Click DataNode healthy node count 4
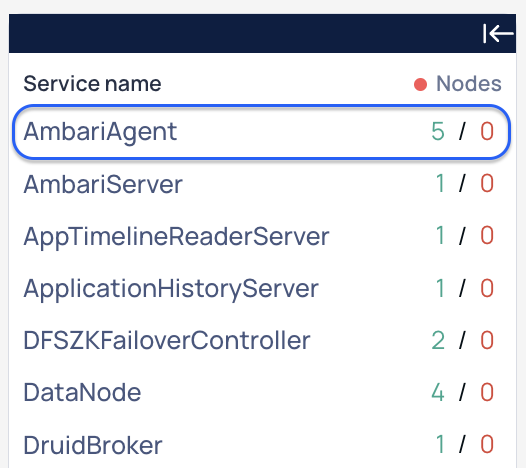This screenshot has width=526, height=468. pos(438,392)
